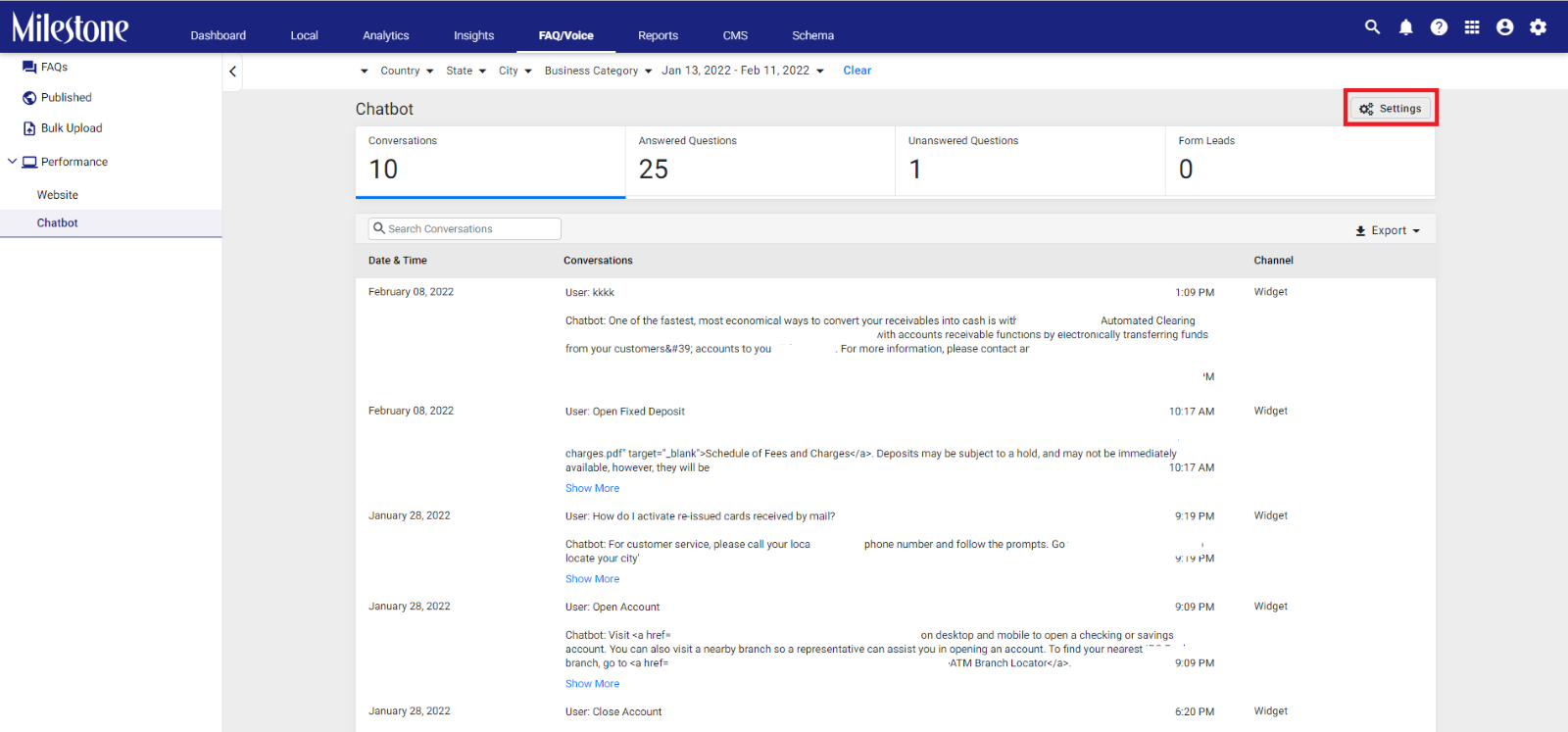Image resolution: width=1568 pixels, height=732 pixels.
Task: Open the date range Jan 13 - Feb 11 dropdown
Action: pos(742,71)
